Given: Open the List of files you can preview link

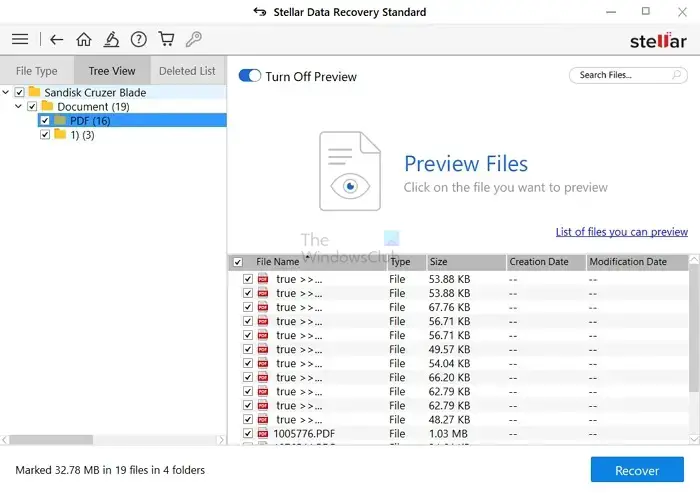Looking at the screenshot, I should pyautogui.click(x=621, y=232).
